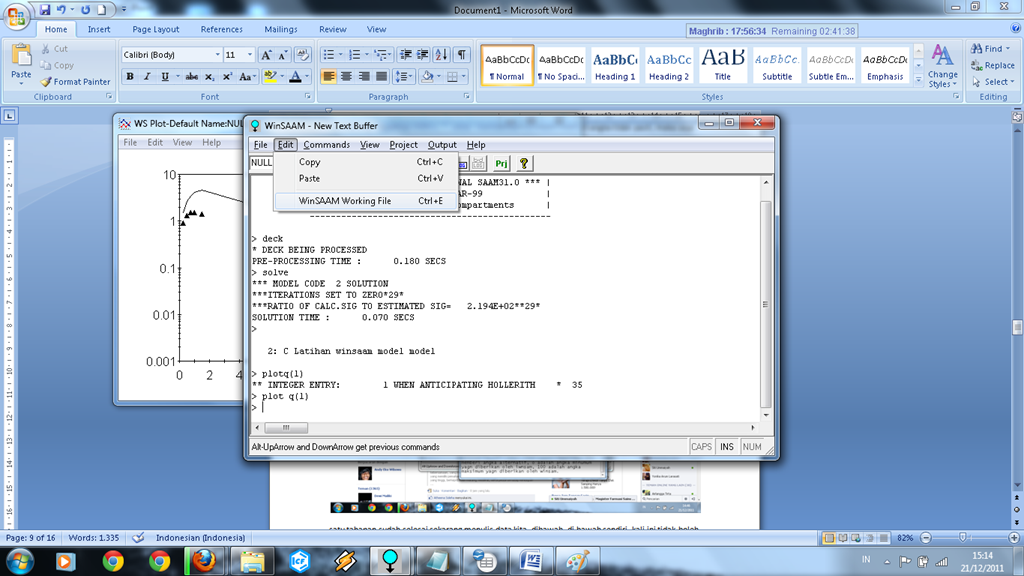The height and width of the screenshot is (576, 1024).
Task: Justify the paragraph text
Action: 381,76
